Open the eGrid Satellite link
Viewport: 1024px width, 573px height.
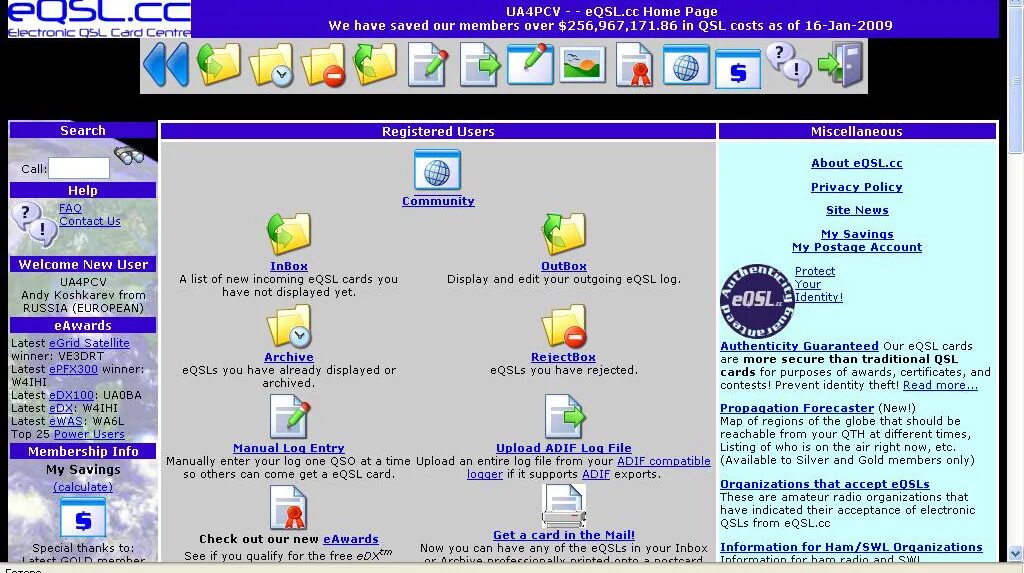(x=89, y=343)
